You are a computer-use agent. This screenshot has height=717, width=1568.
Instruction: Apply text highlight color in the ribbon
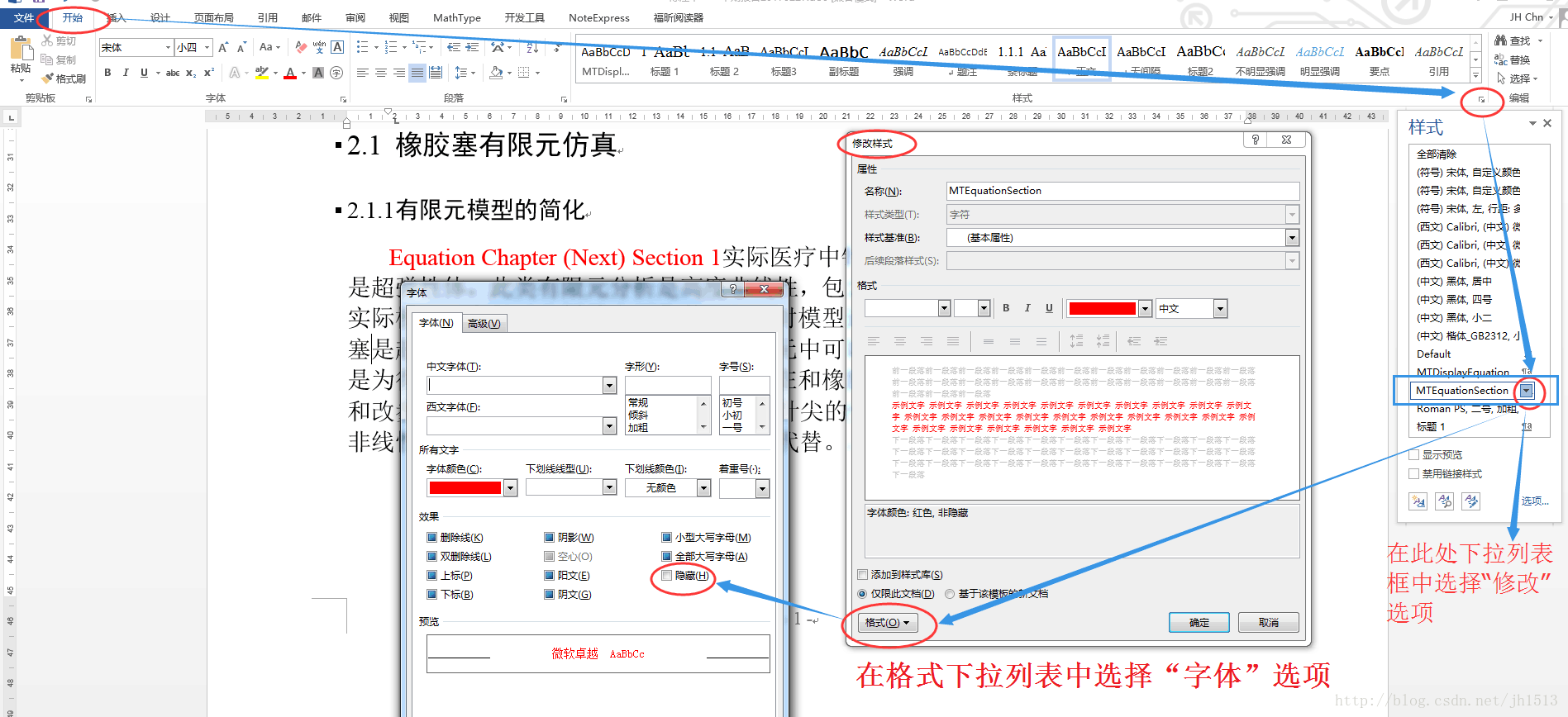tap(262, 73)
